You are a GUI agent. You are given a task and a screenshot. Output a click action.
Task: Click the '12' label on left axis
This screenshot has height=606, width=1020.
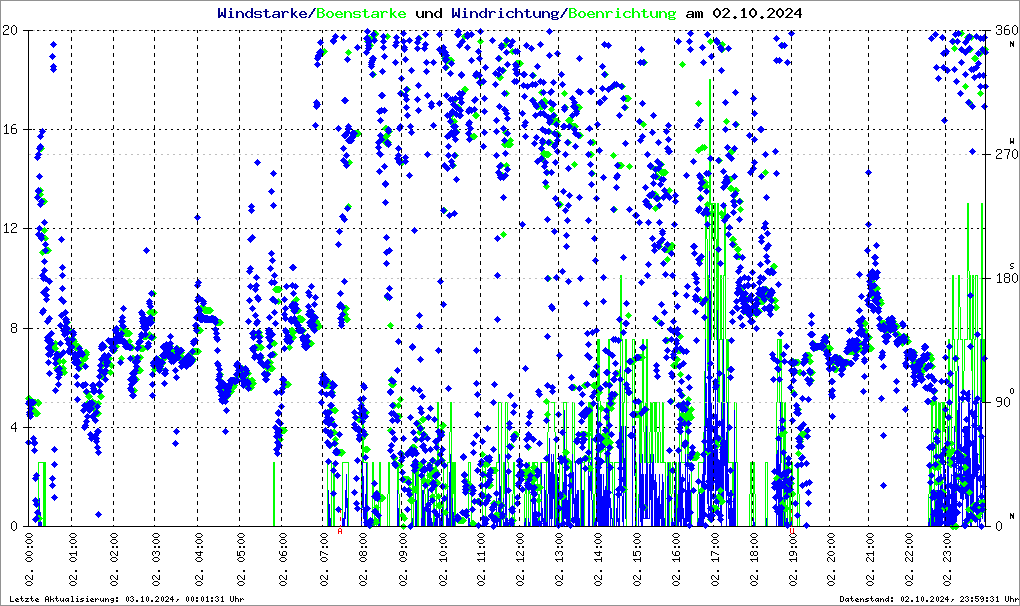12,228
